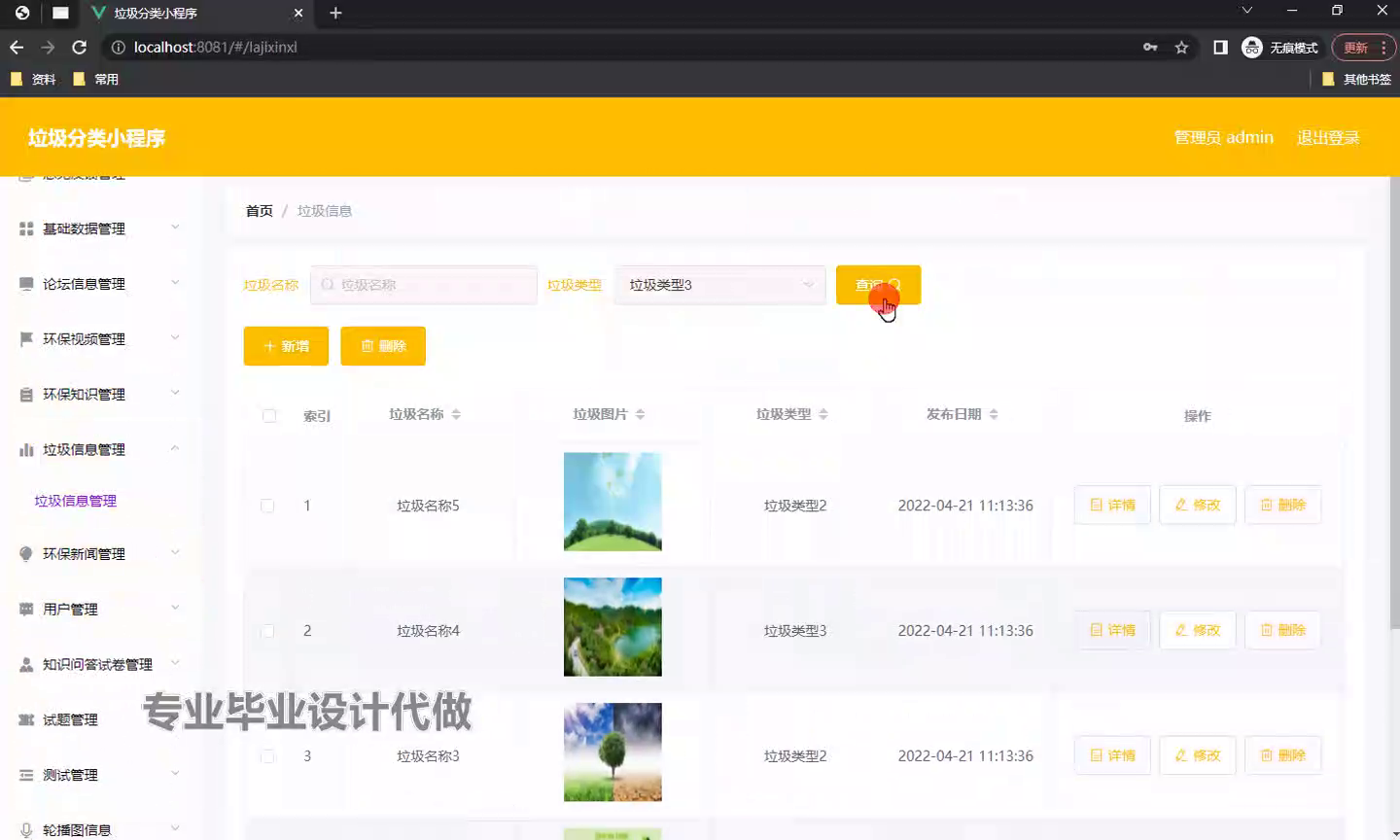
Task: Expand the 环保知识管理 menu chevron
Action: tap(175, 394)
